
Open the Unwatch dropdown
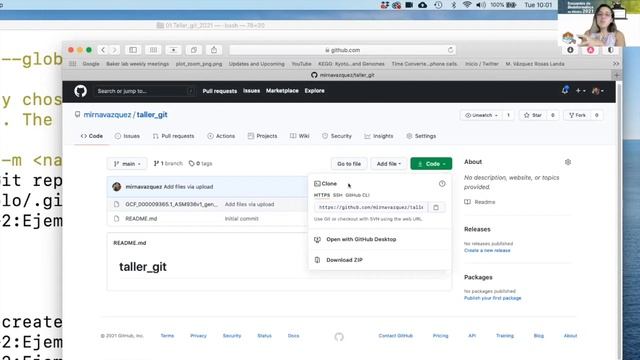(x=482, y=115)
